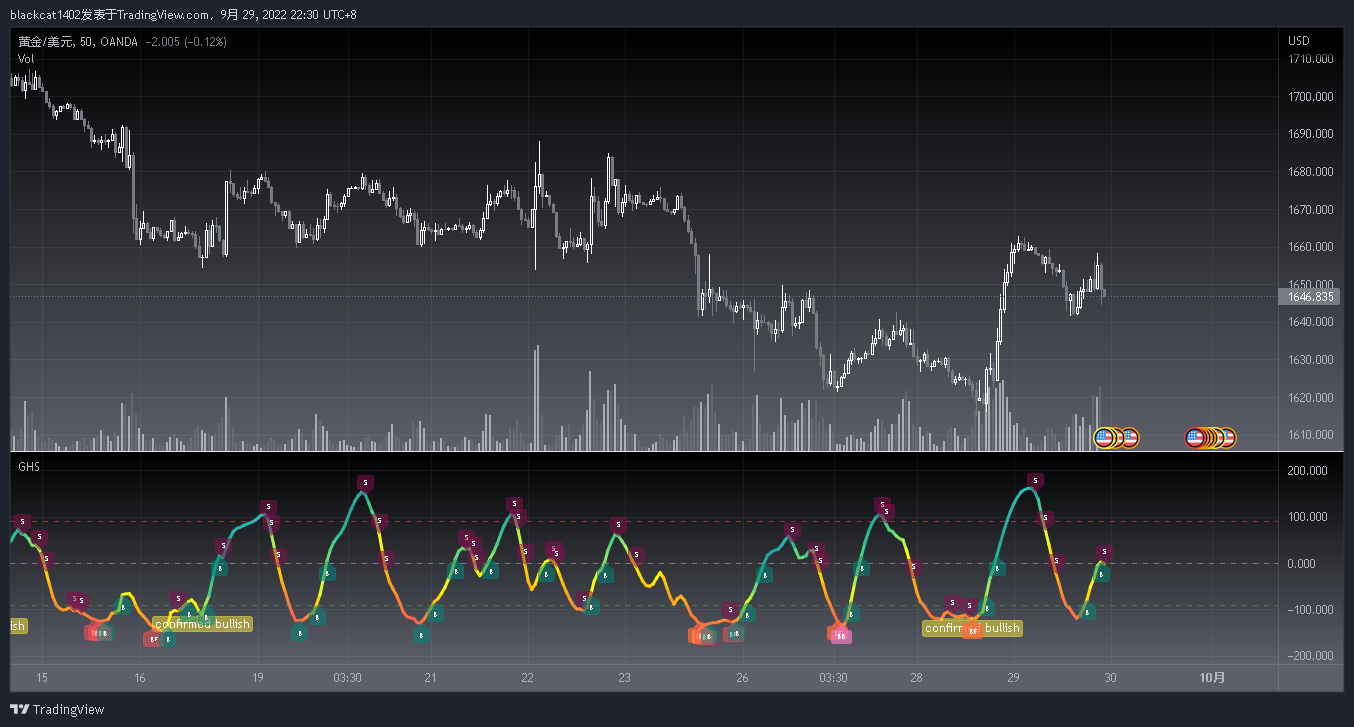This screenshot has height=727, width=1354.
Task: Click the price change value -2.005 (-0.12%)
Action: 187,42
